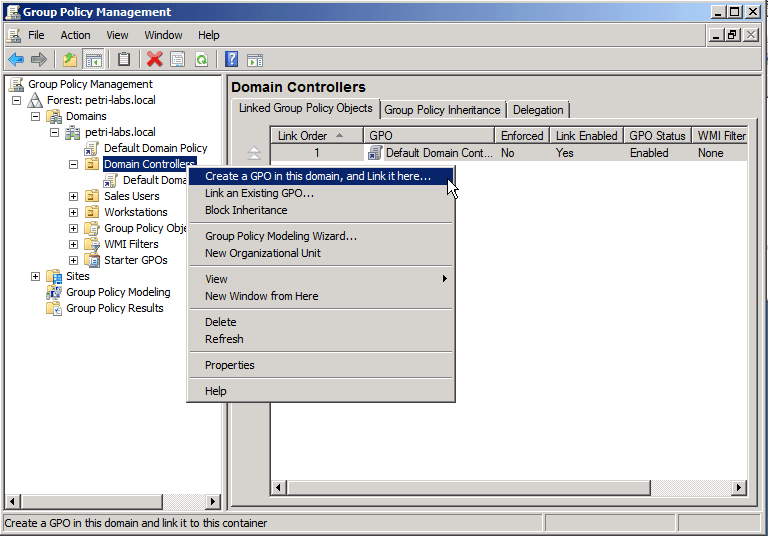Choose New Window from Here
Image resolution: width=768 pixels, height=536 pixels.
[x=321, y=296]
